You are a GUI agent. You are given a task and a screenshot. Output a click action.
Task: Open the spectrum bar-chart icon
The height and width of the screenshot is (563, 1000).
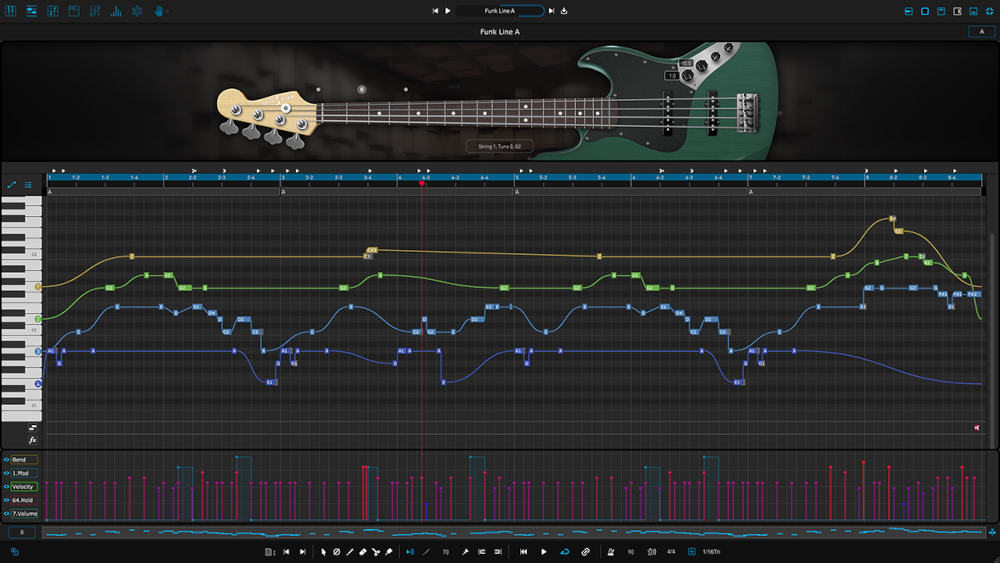[116, 11]
